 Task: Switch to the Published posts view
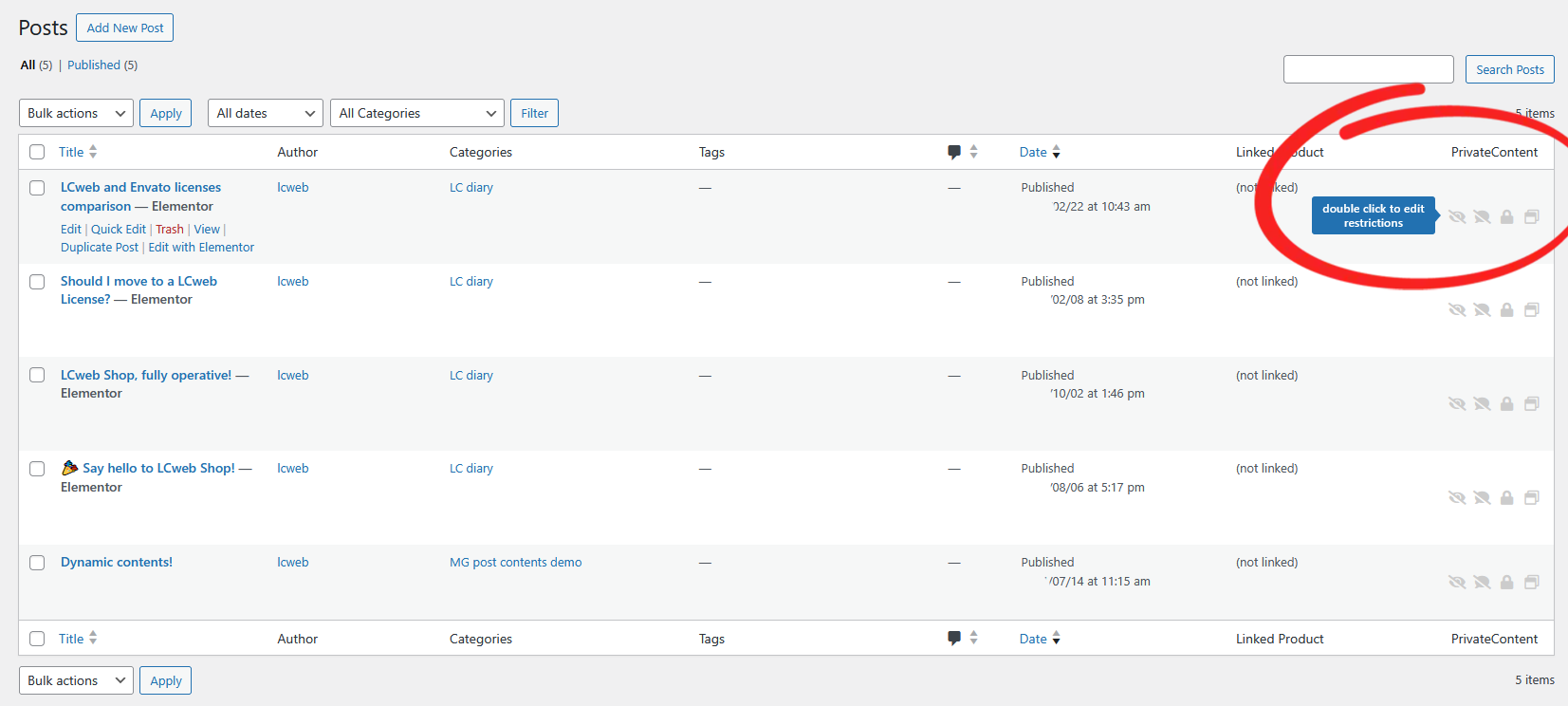(x=94, y=65)
